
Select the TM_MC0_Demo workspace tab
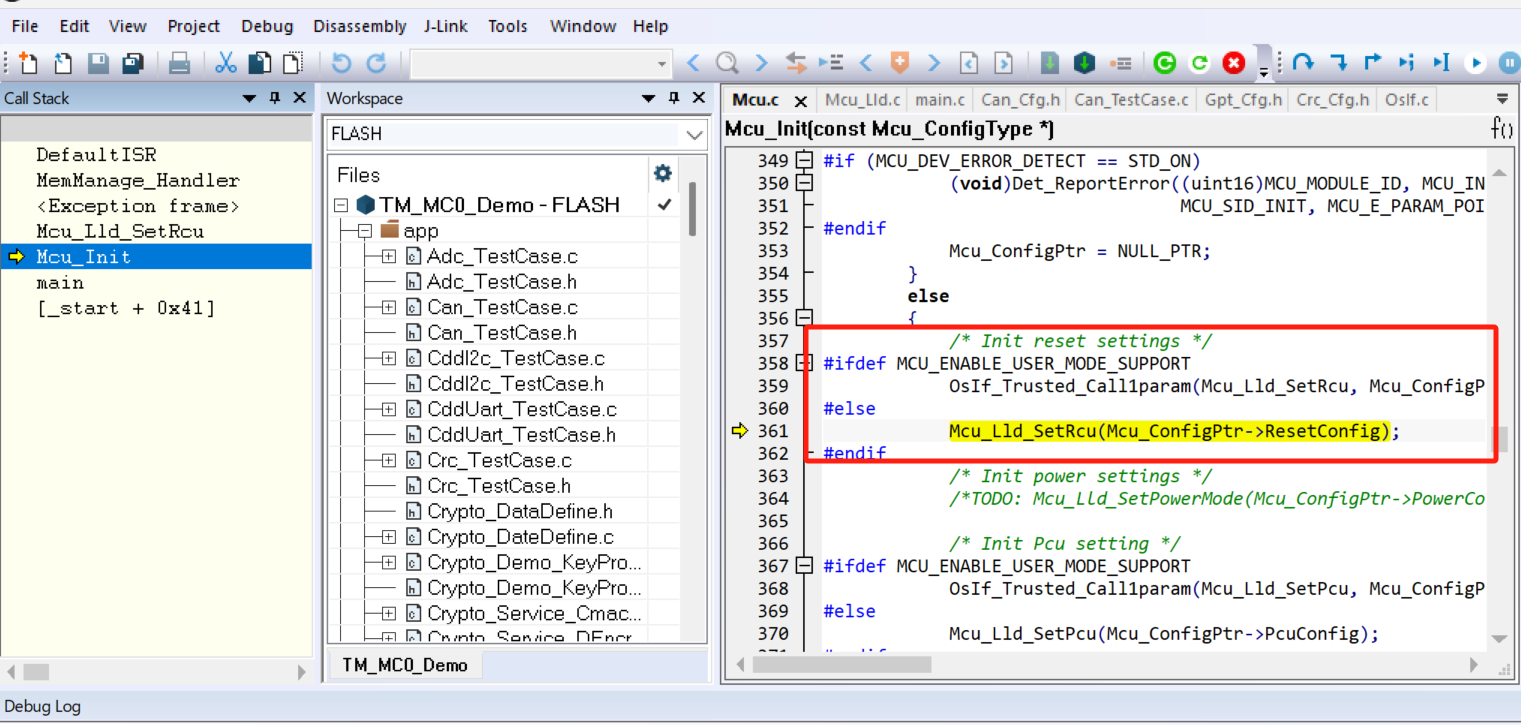click(x=404, y=665)
